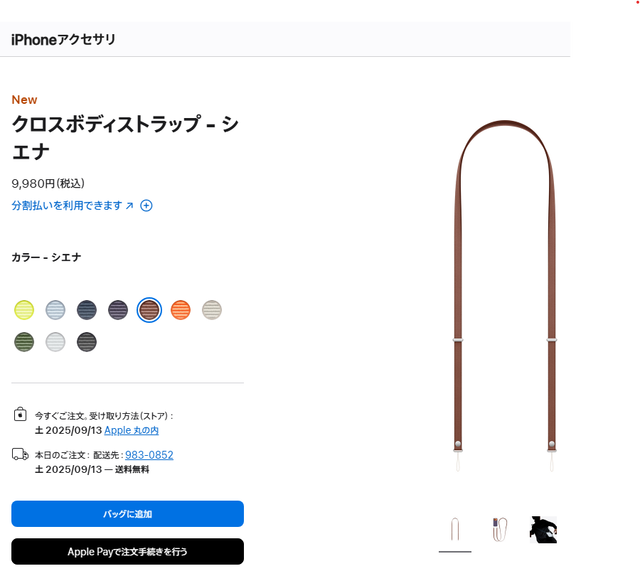Show strap with iPhone thumbnail
The height and width of the screenshot is (576, 640).
tap(500, 529)
